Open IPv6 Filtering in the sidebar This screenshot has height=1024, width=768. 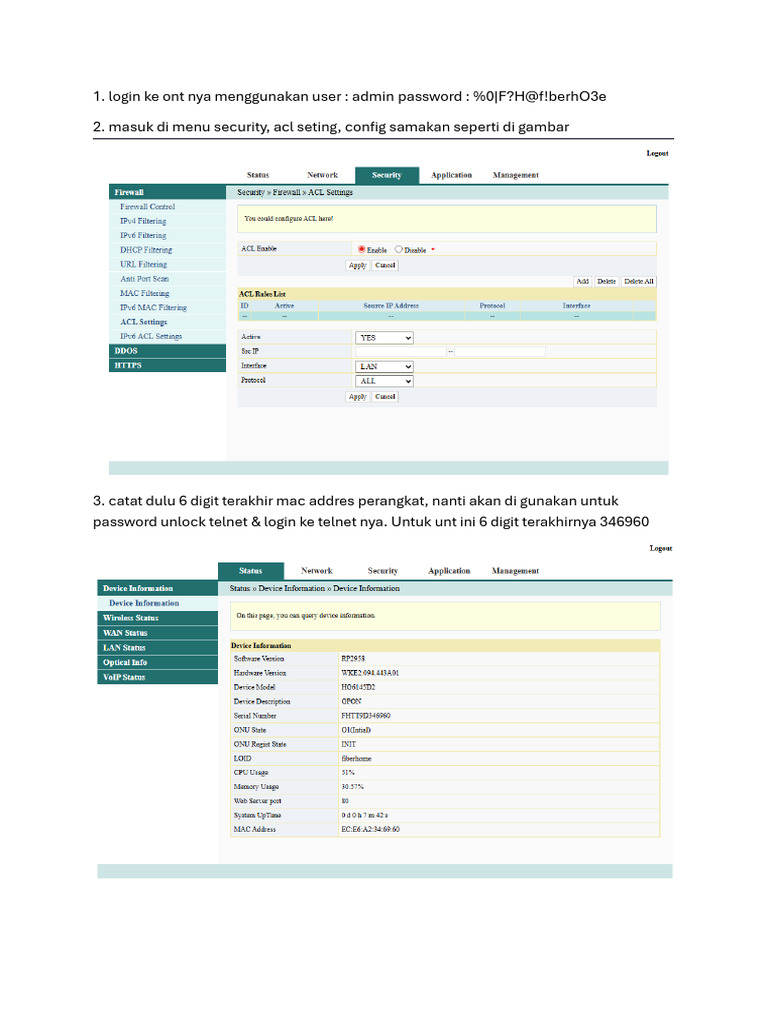pyautogui.click(x=143, y=235)
